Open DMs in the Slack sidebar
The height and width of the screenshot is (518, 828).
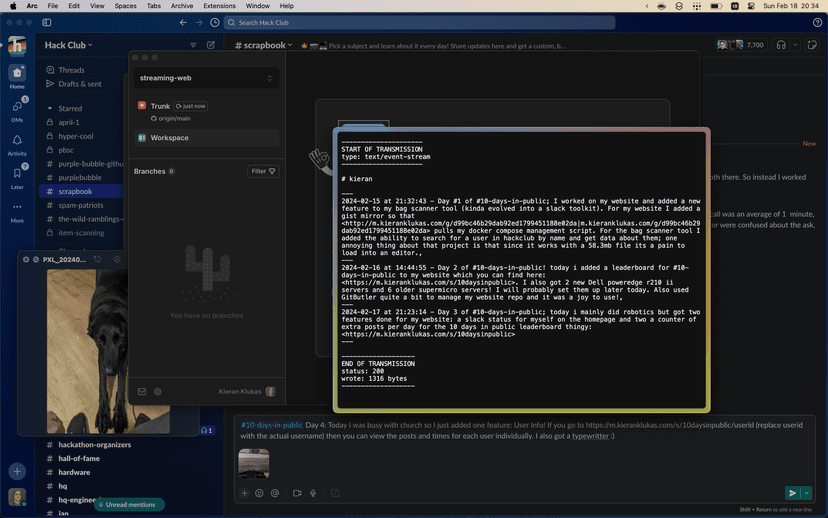[x=17, y=107]
